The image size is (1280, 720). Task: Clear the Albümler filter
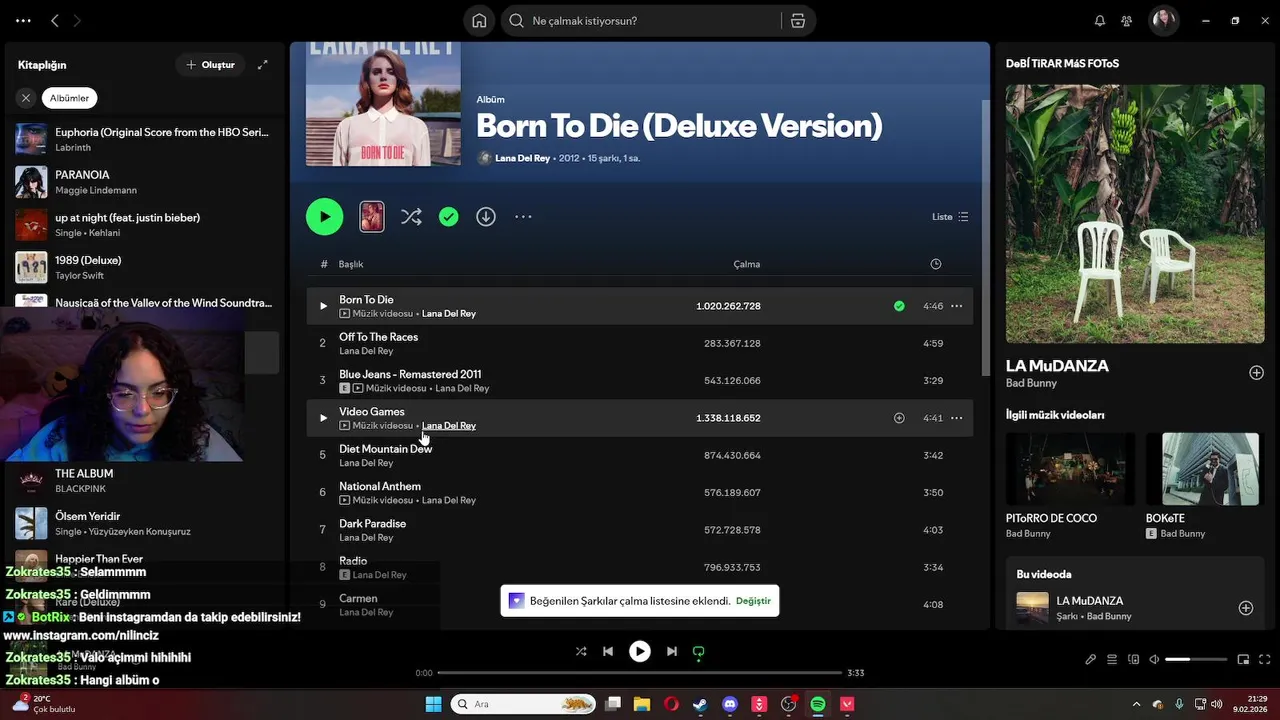pyautogui.click(x=26, y=98)
